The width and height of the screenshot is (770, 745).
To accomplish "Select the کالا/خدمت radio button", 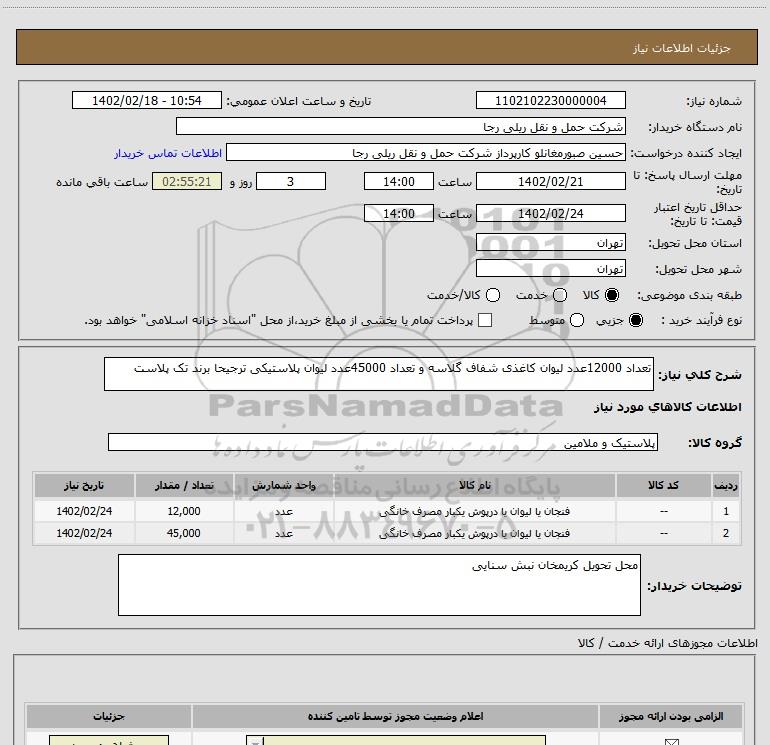I will pyautogui.click(x=493, y=295).
